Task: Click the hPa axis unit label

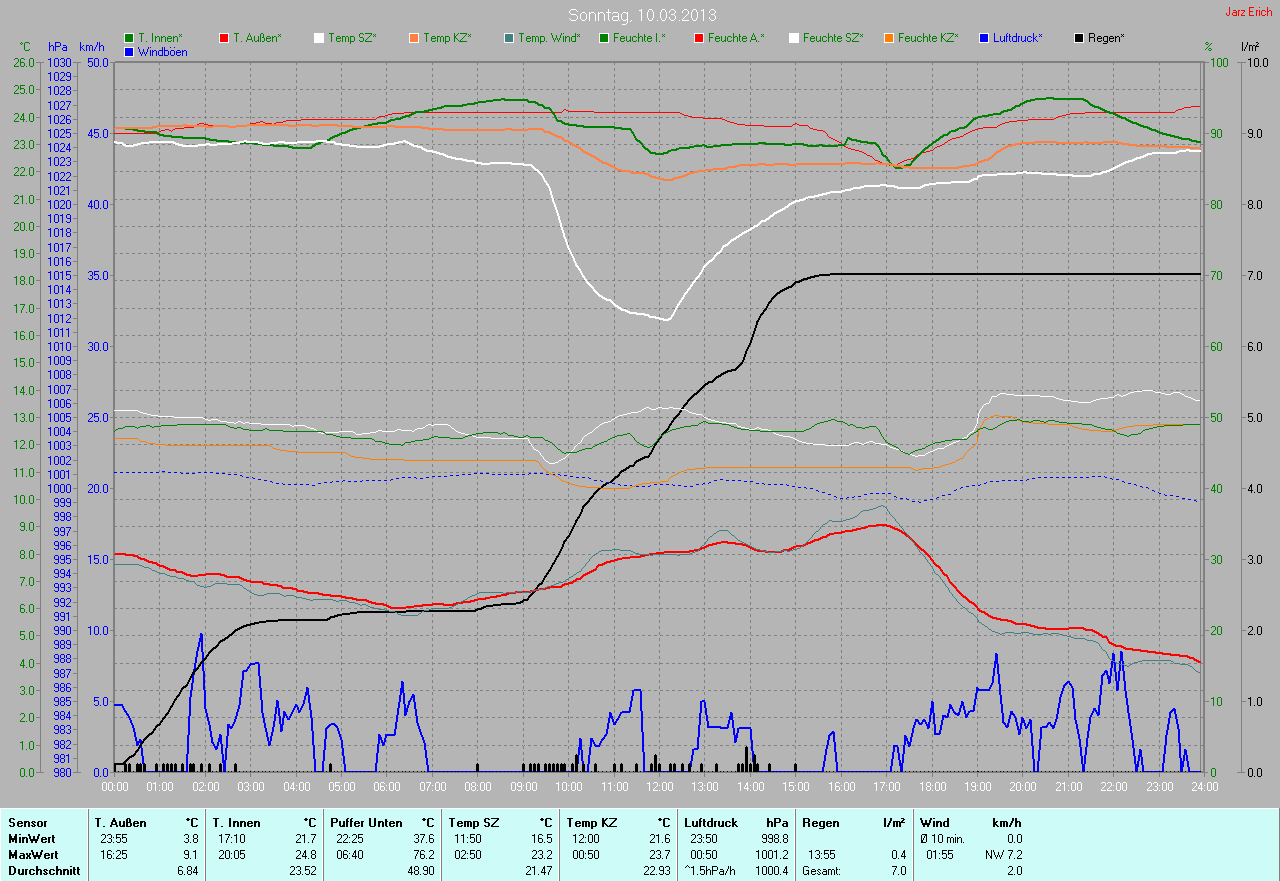Action: pyautogui.click(x=57, y=47)
